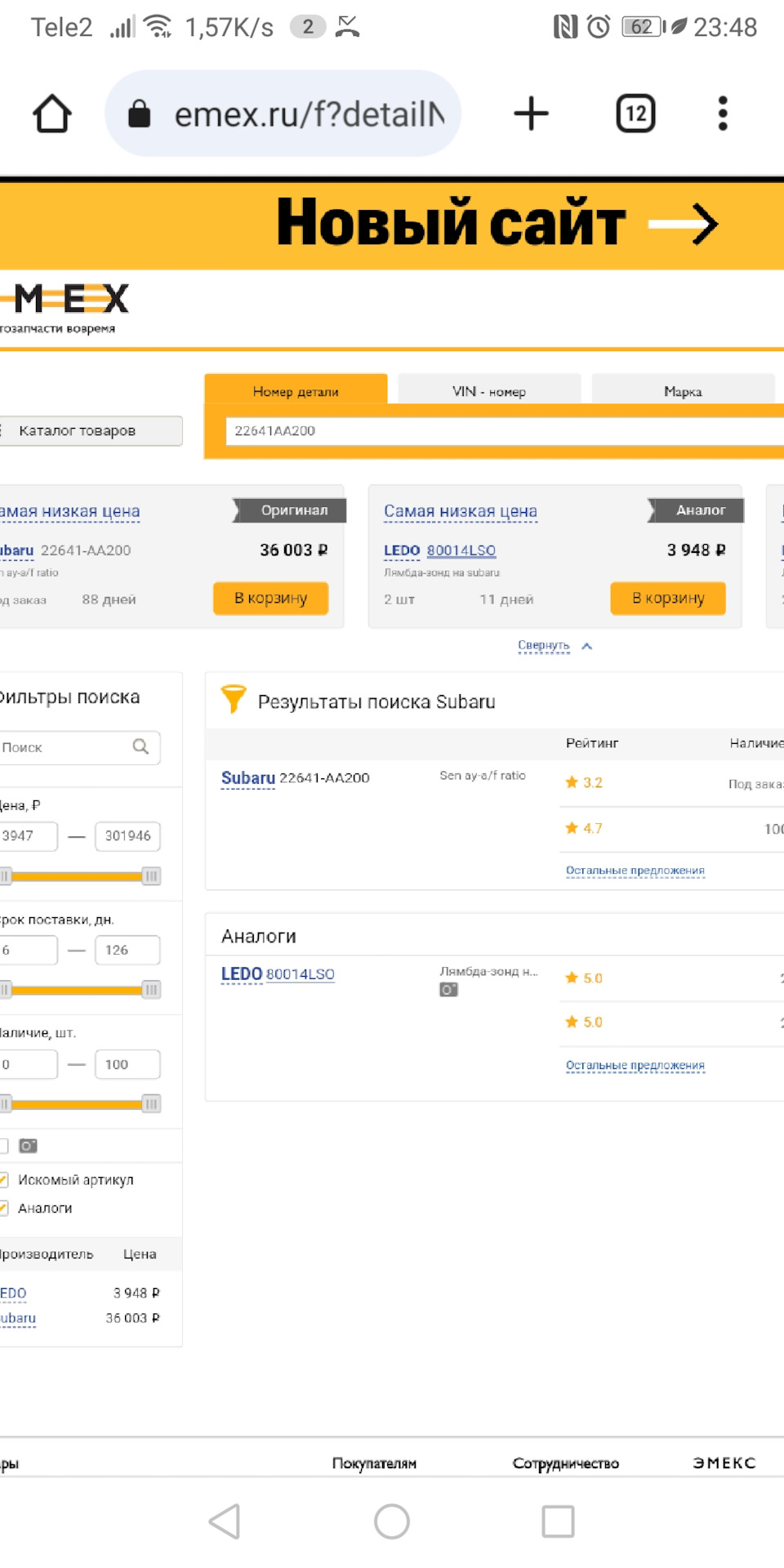Screen dimensions: 784x1568
Task: Tap the search magnifier icon in filters
Action: pos(140,746)
